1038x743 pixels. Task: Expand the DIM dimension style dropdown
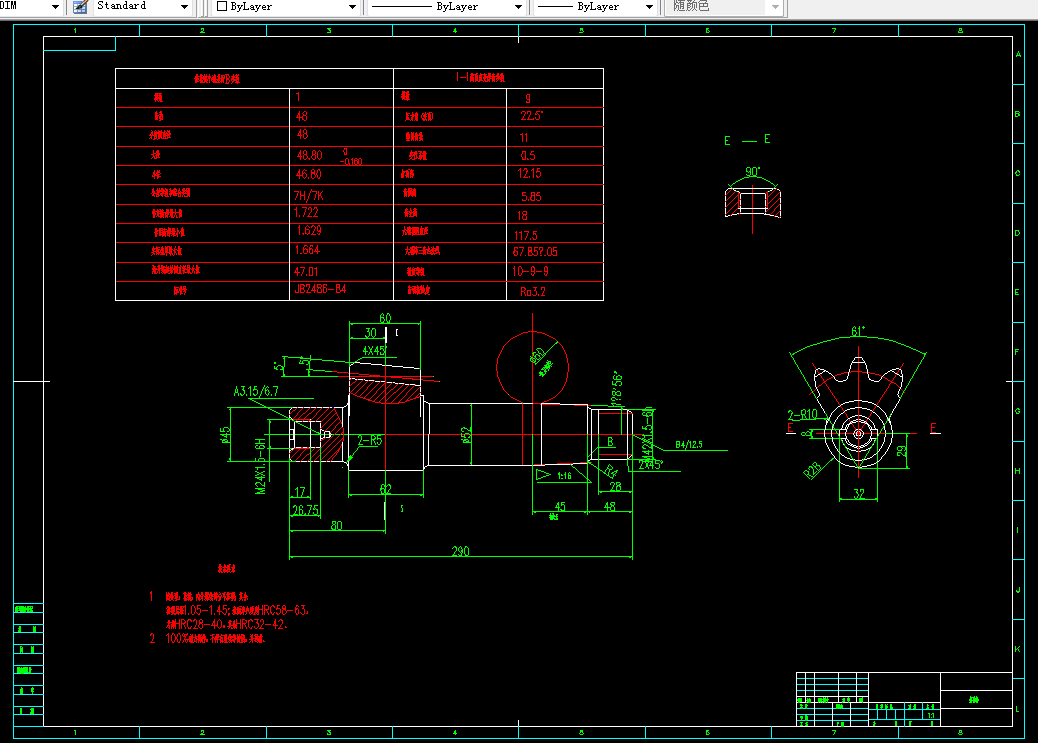[x=56, y=7]
